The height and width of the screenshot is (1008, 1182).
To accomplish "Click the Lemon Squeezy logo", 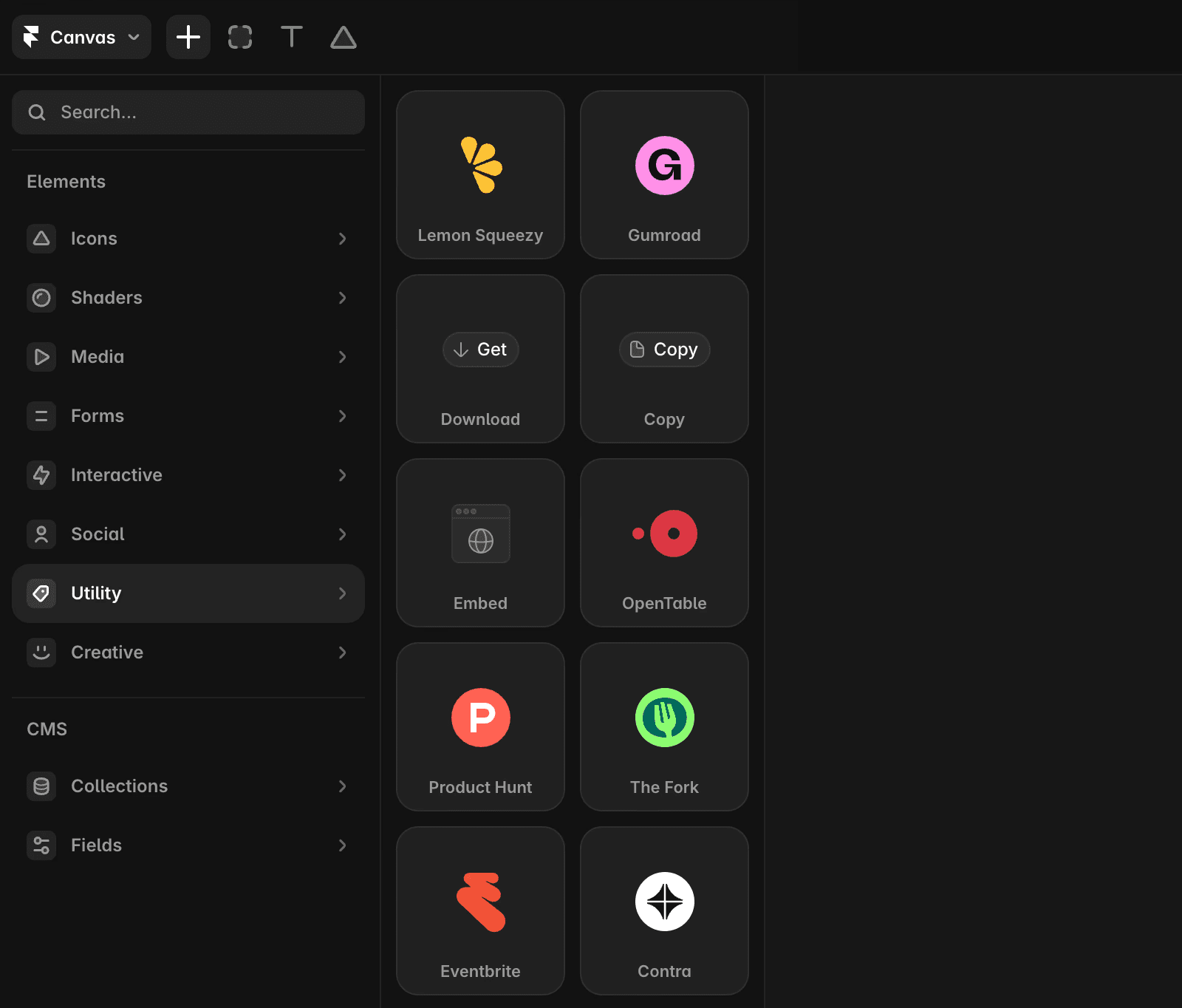I will (x=481, y=165).
